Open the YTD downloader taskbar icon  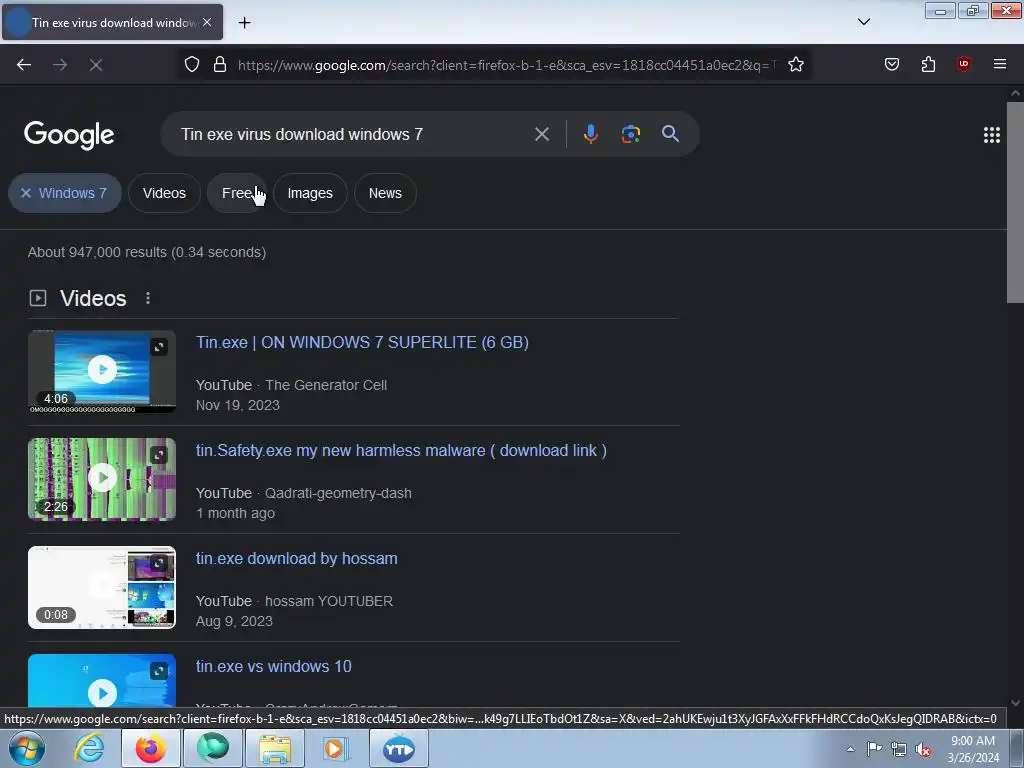click(398, 748)
